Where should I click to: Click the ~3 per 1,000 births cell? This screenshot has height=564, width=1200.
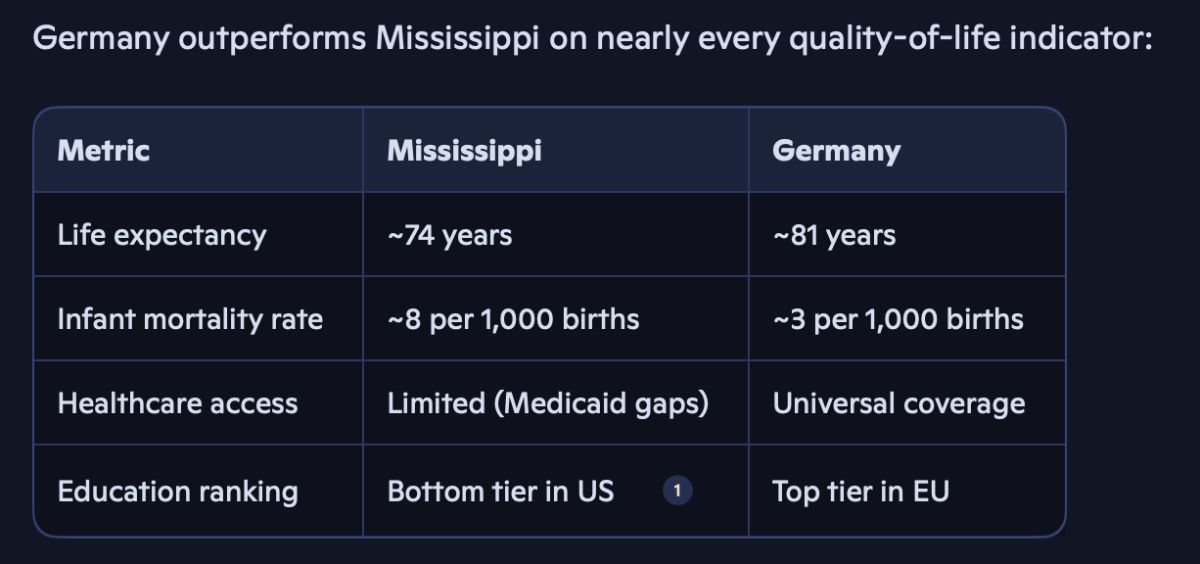[898, 319]
